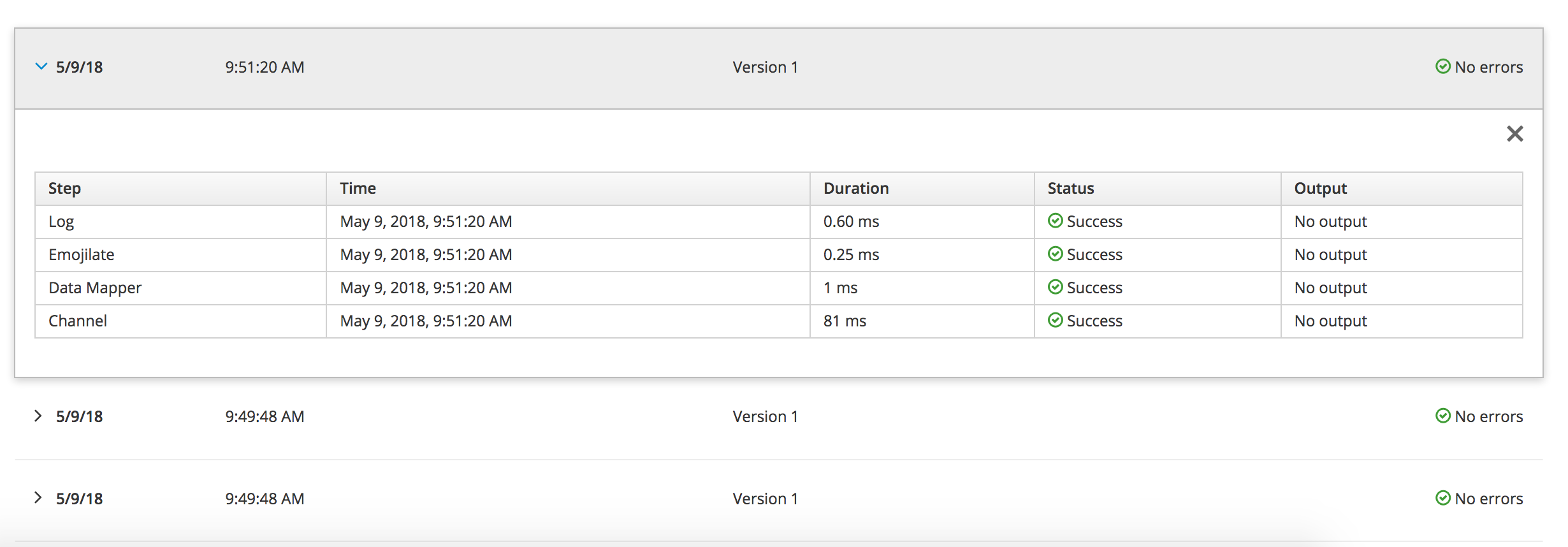Click the No errors icon in the middle row
The image size is (1568, 547).
(1442, 416)
